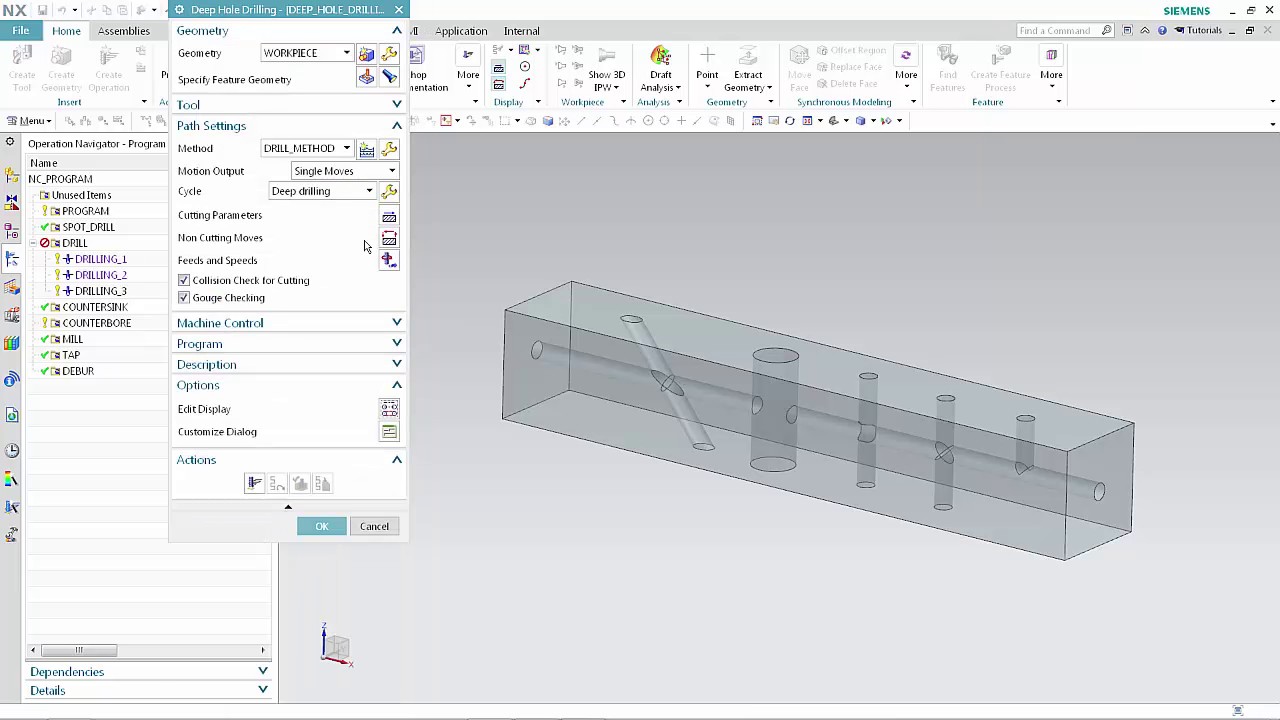Screen dimensions: 1280x720
Task: Open the Menu dropdown in the top border bar
Action: pyautogui.click(x=30, y=121)
